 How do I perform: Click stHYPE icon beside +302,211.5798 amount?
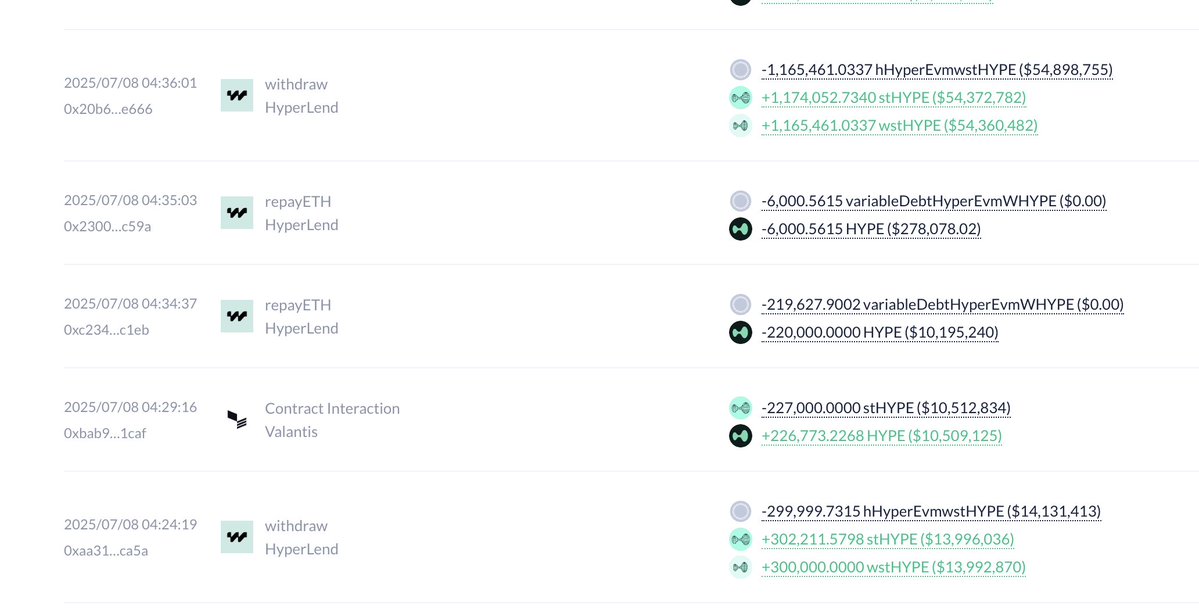click(x=740, y=539)
